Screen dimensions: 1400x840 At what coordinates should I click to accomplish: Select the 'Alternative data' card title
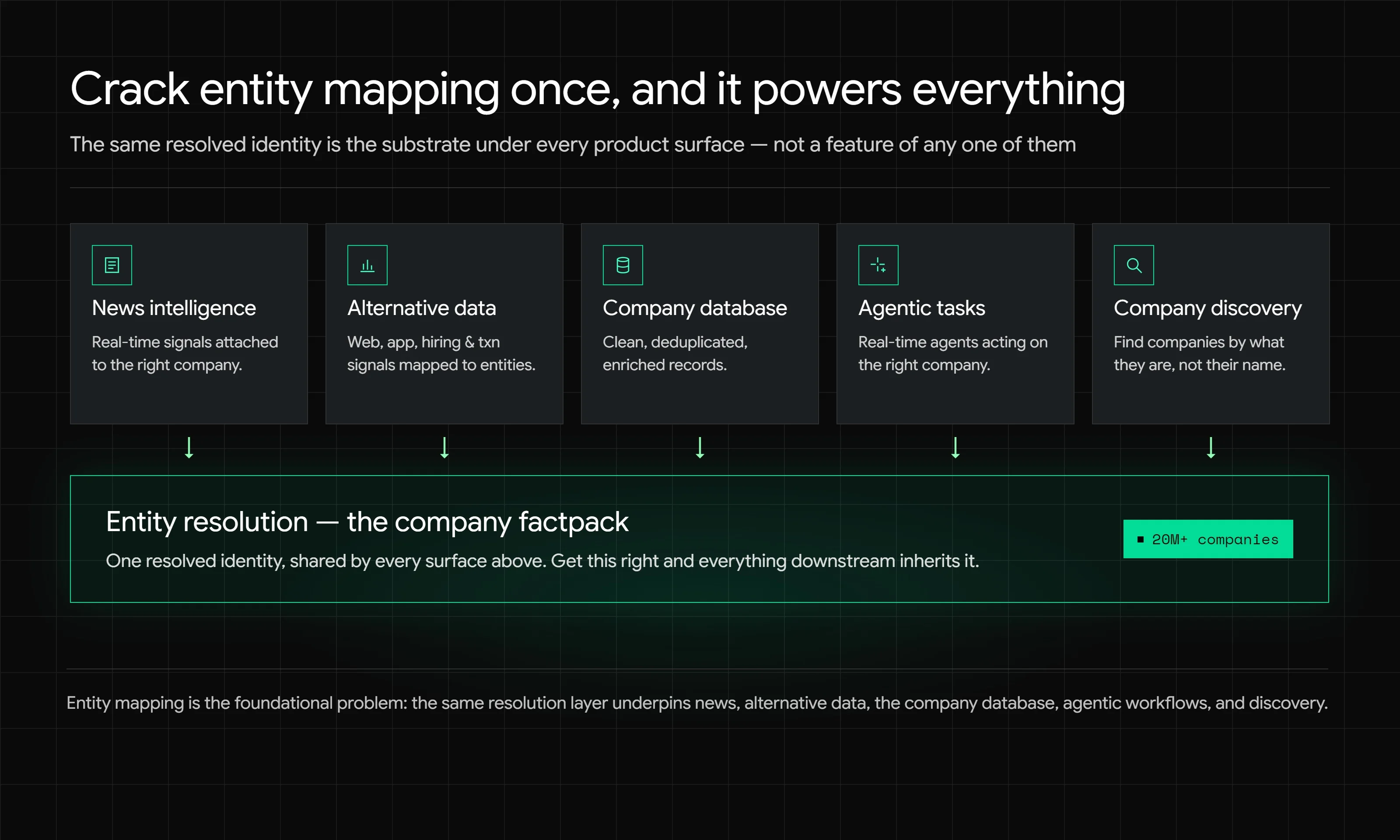click(422, 308)
